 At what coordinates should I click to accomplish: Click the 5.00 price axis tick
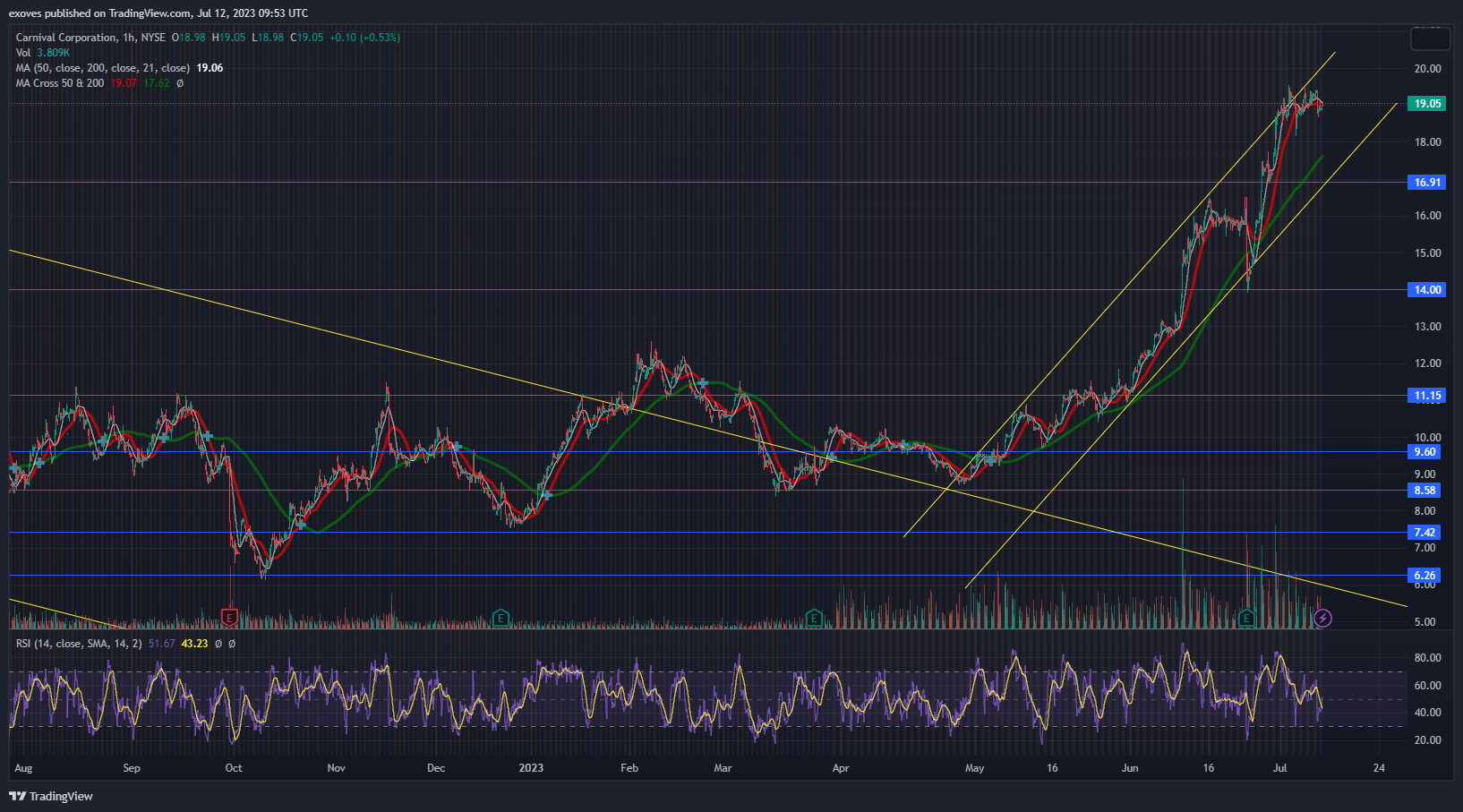pyautogui.click(x=1424, y=622)
